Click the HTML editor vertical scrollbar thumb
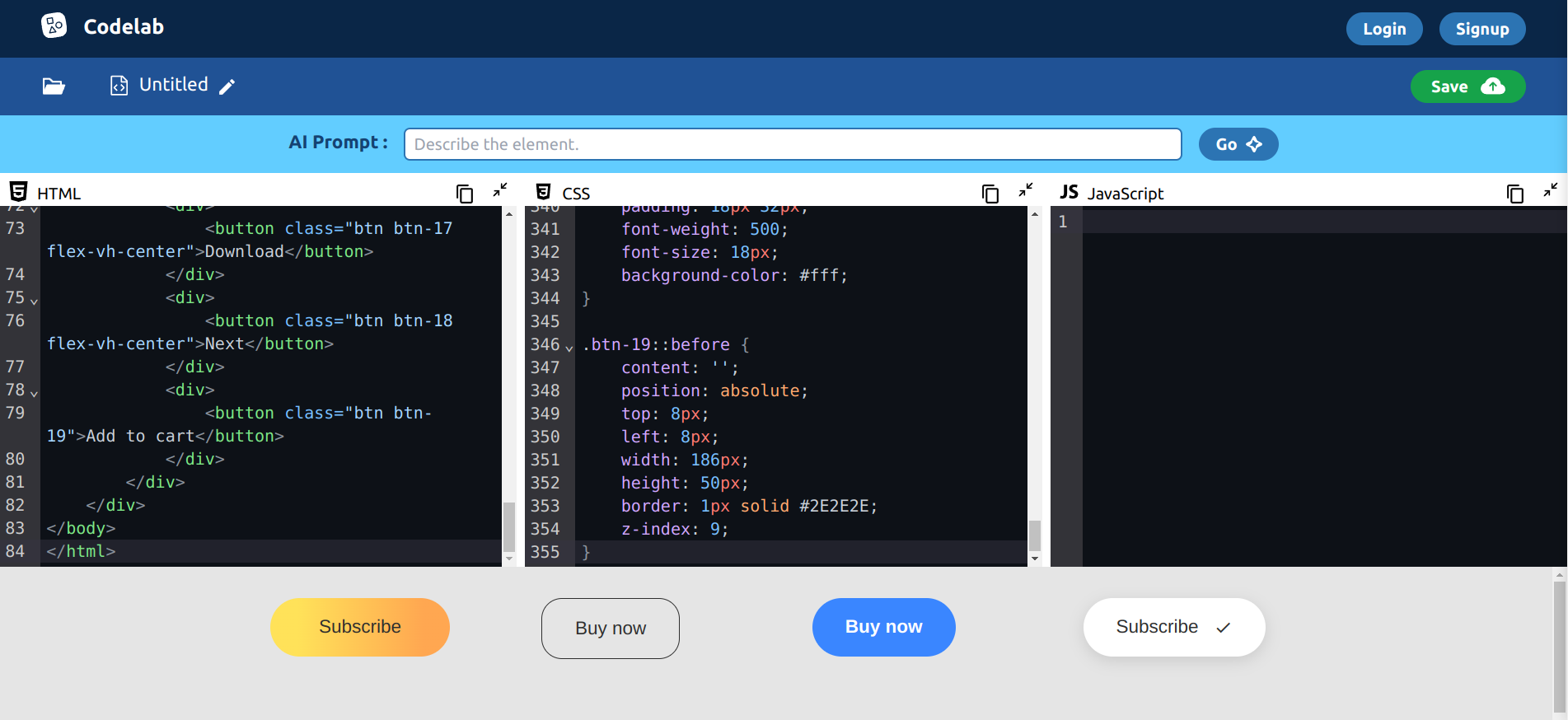The height and width of the screenshot is (720, 1568). point(509,527)
